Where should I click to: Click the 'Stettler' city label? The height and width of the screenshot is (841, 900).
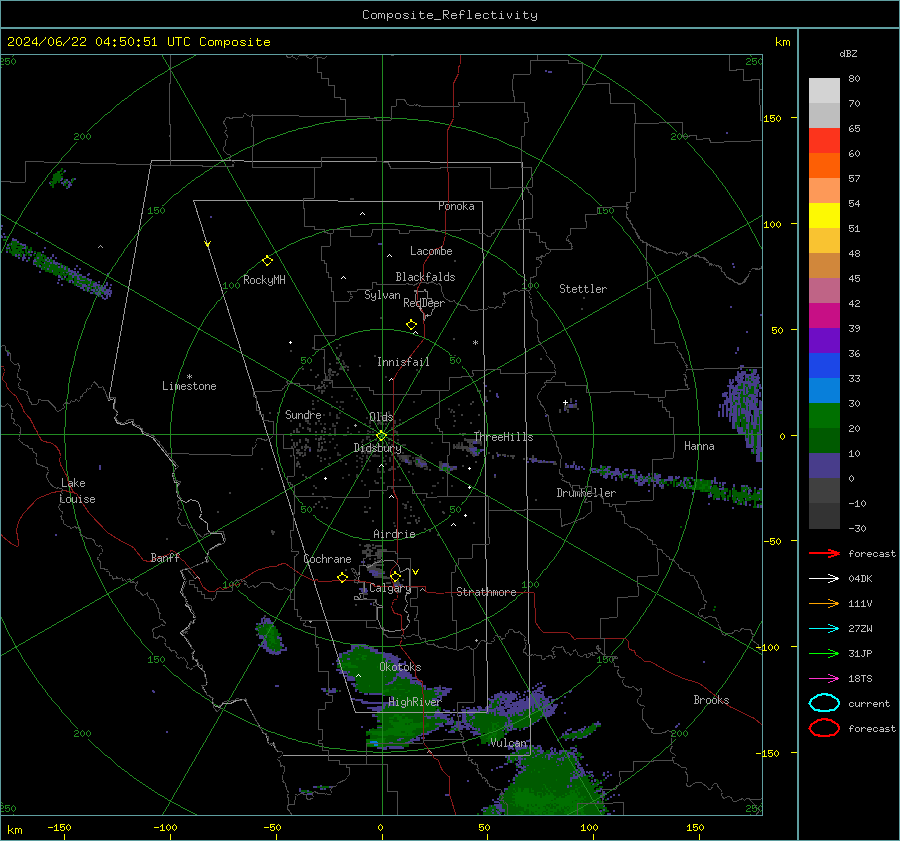[x=583, y=289]
